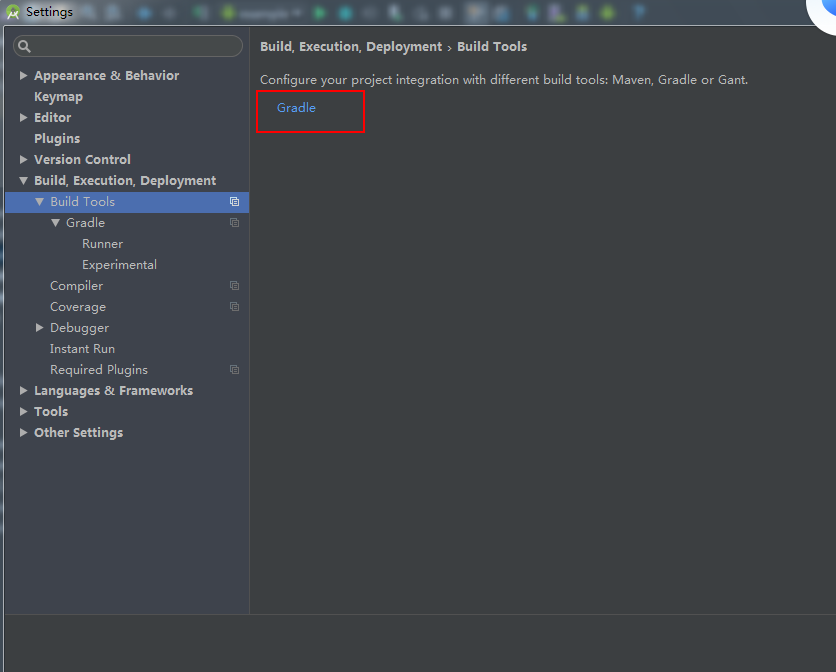This screenshot has width=836, height=672.
Task: Expand the Other Settings arrow
Action: [x=23, y=433]
